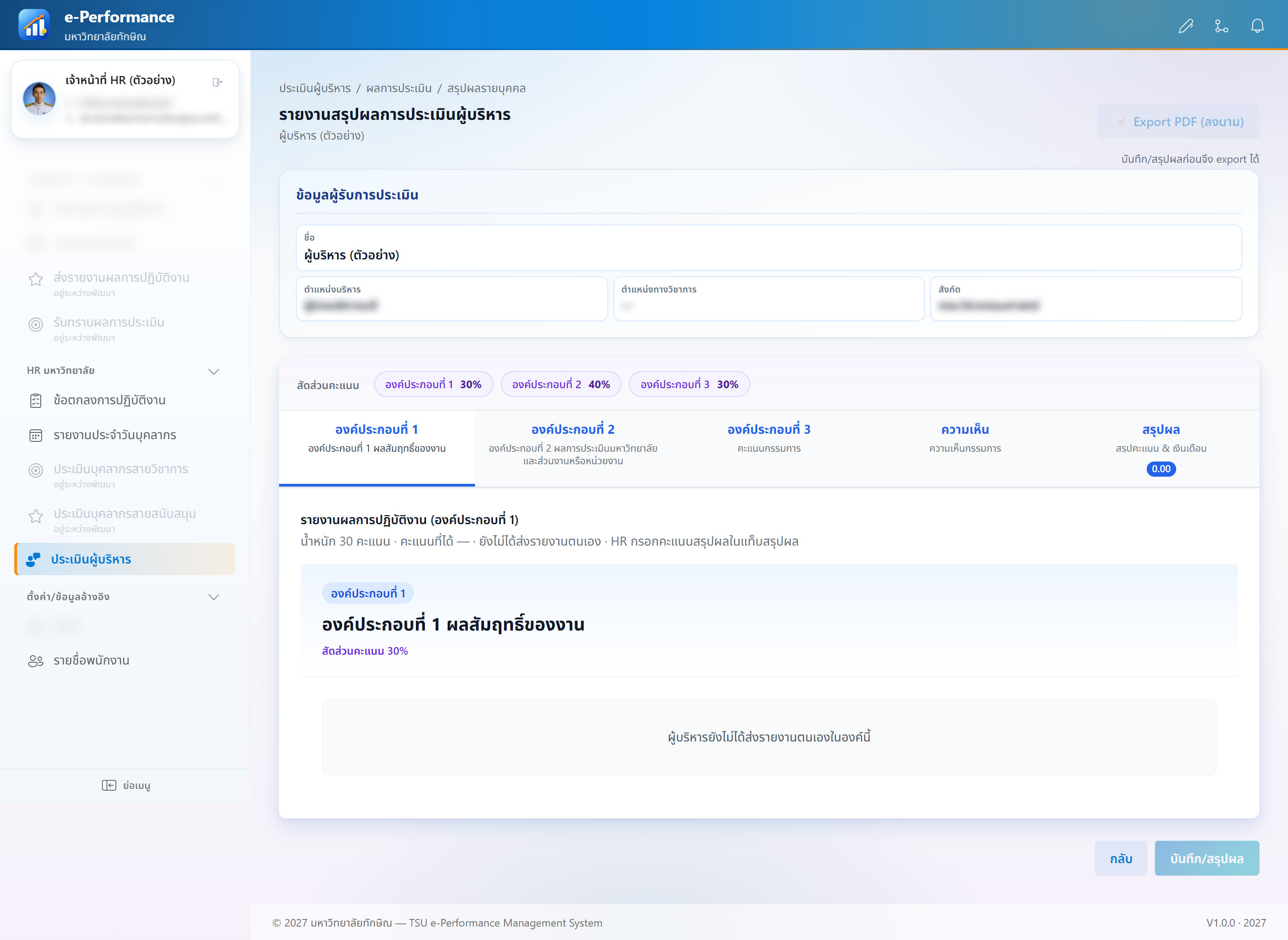This screenshot has width=1288, height=940.
Task: Click the HR officer avatar photo
Action: pyautogui.click(x=39, y=99)
